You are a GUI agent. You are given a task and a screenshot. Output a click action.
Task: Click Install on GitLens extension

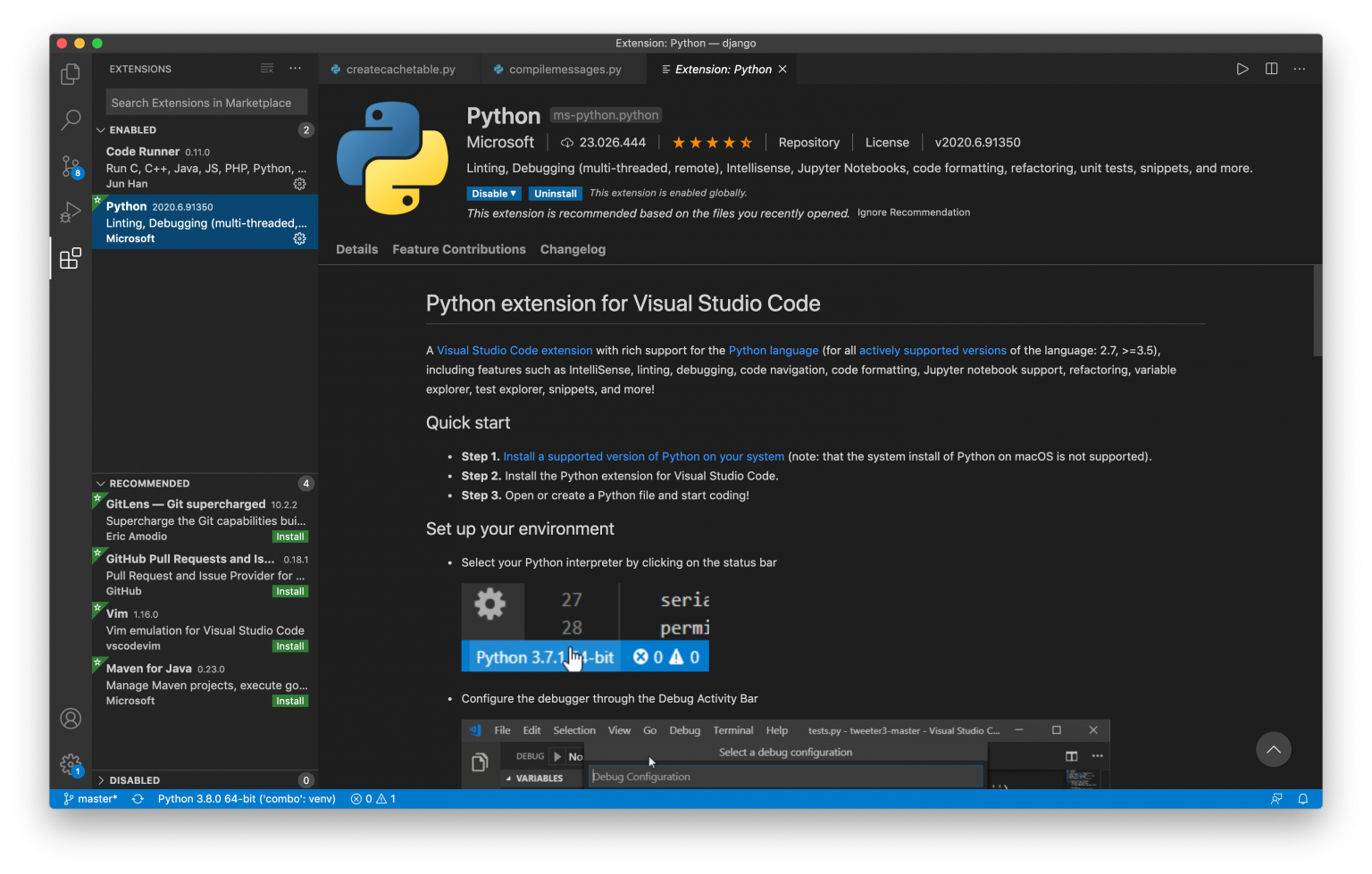point(289,536)
